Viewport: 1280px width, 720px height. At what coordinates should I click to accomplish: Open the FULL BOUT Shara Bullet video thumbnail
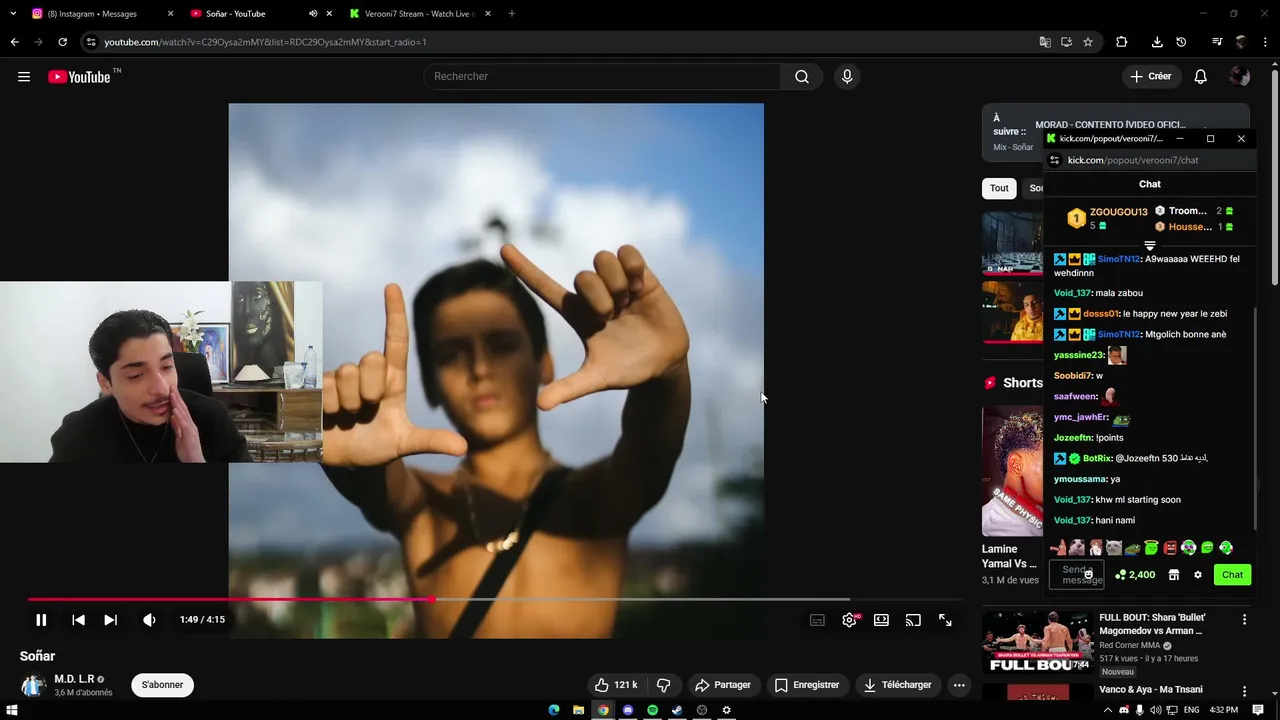coord(1037,643)
